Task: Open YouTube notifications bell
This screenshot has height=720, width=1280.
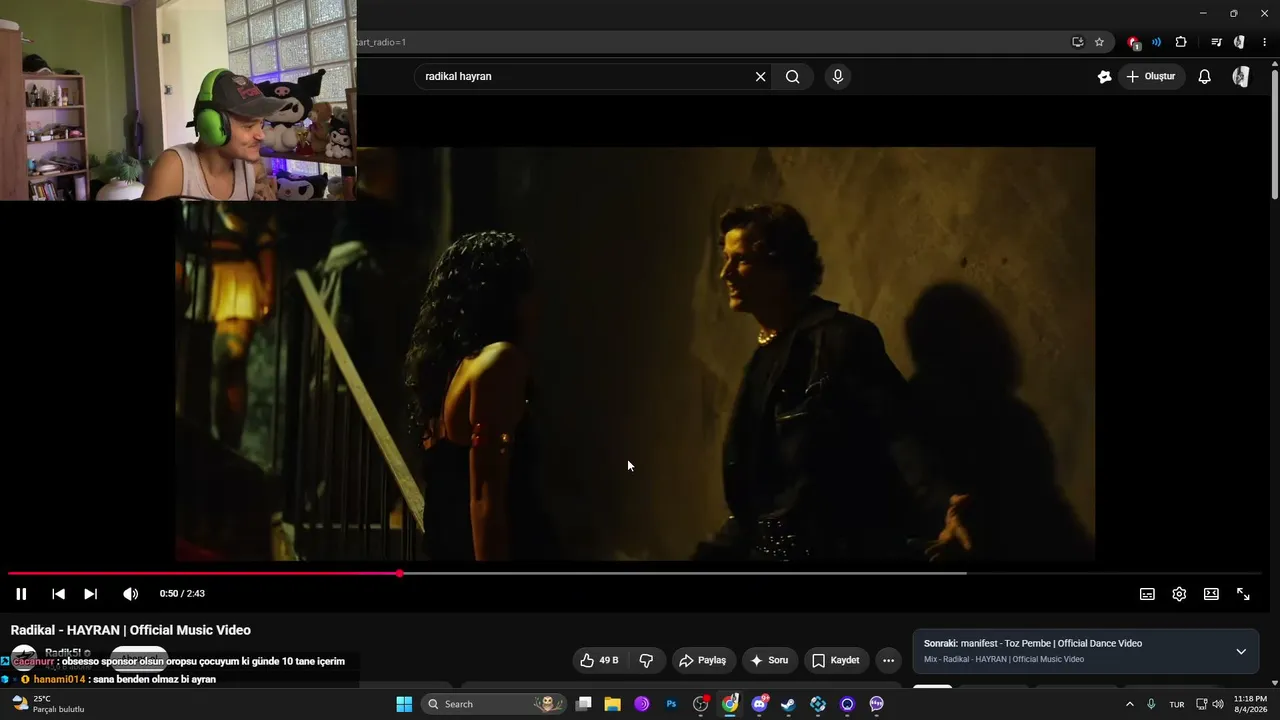Action: tap(1205, 77)
